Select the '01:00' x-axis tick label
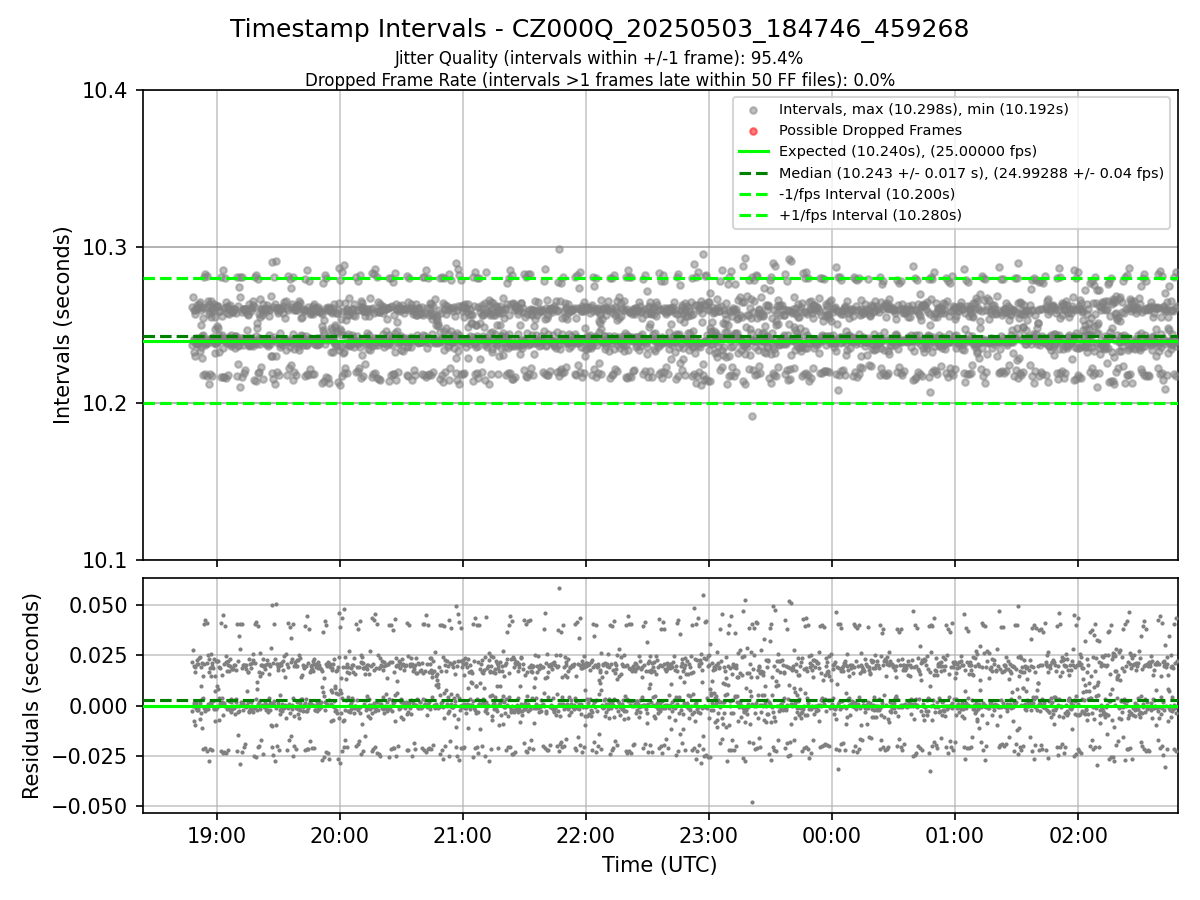 [955, 835]
